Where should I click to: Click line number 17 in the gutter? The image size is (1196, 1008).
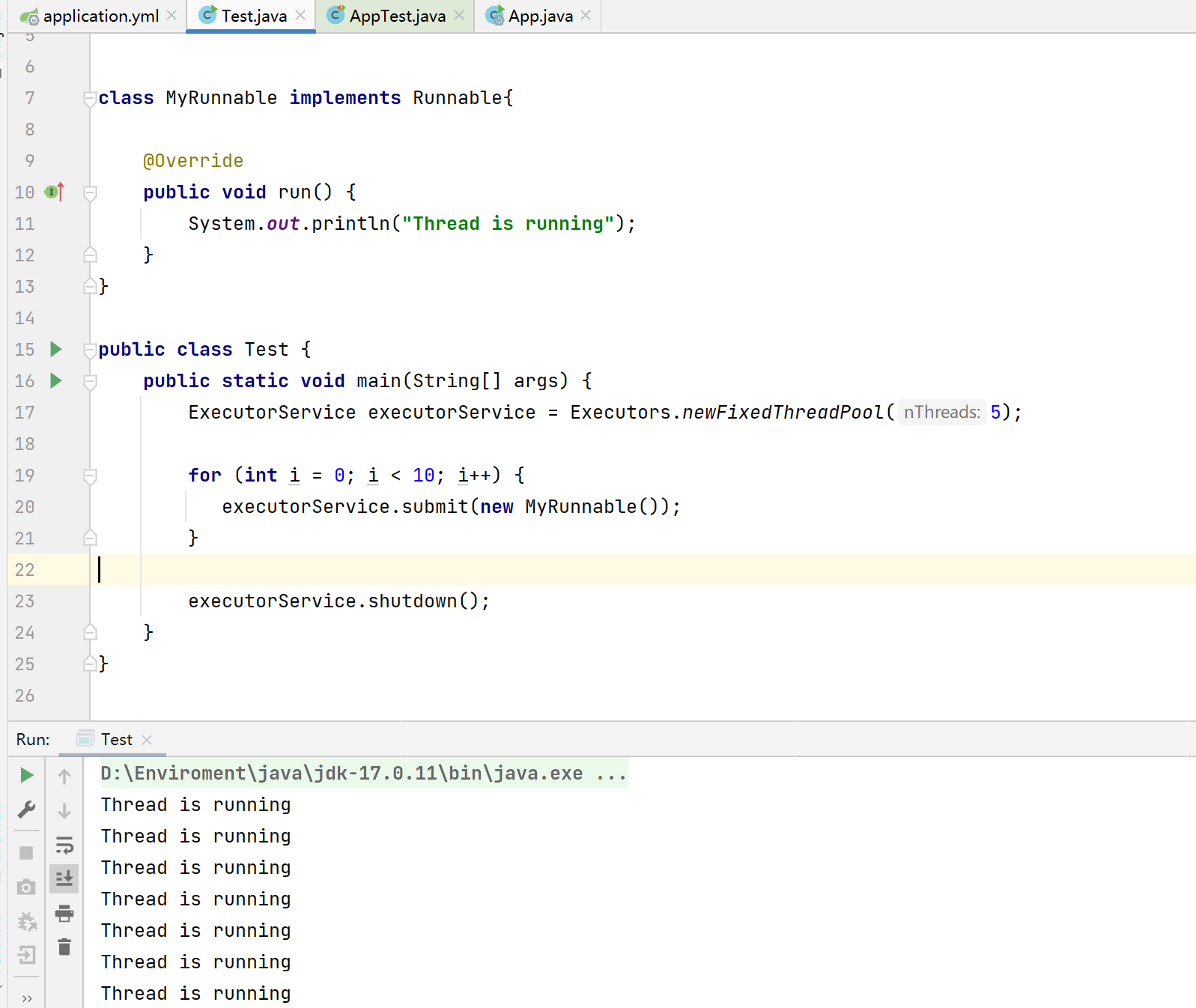25,413
